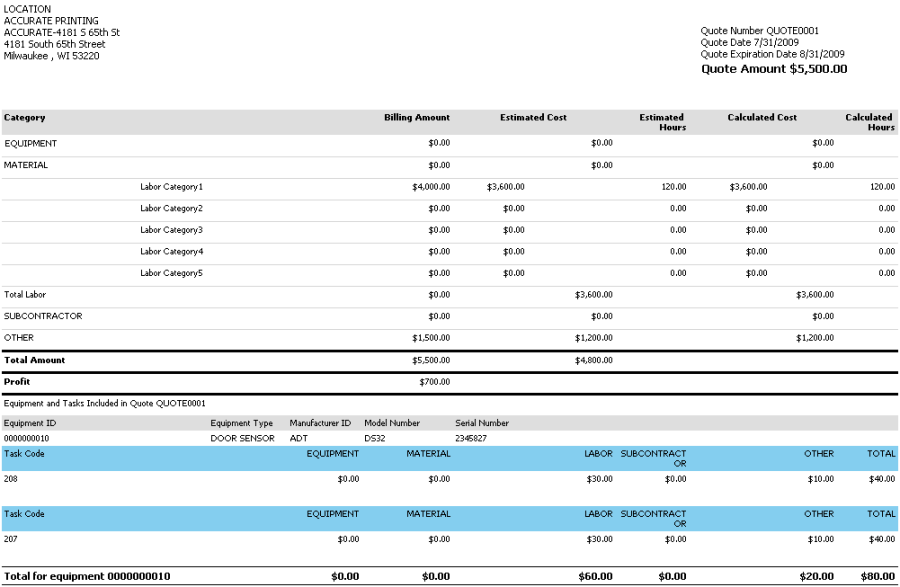Image resolution: width=900 pixels, height=587 pixels.
Task: Click task code 208
Action: (11, 479)
